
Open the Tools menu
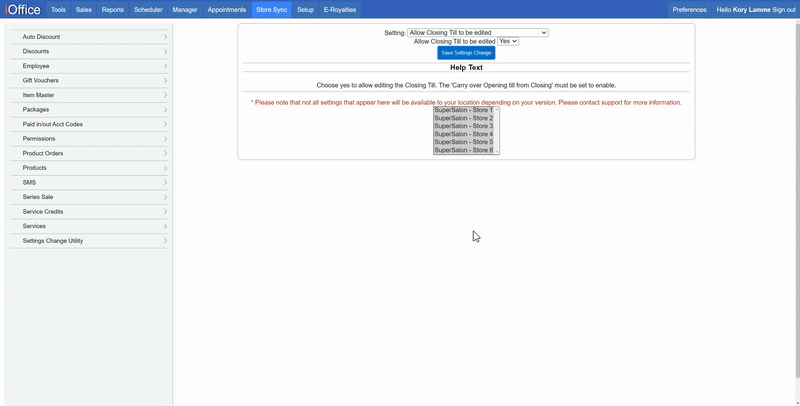pos(58,10)
